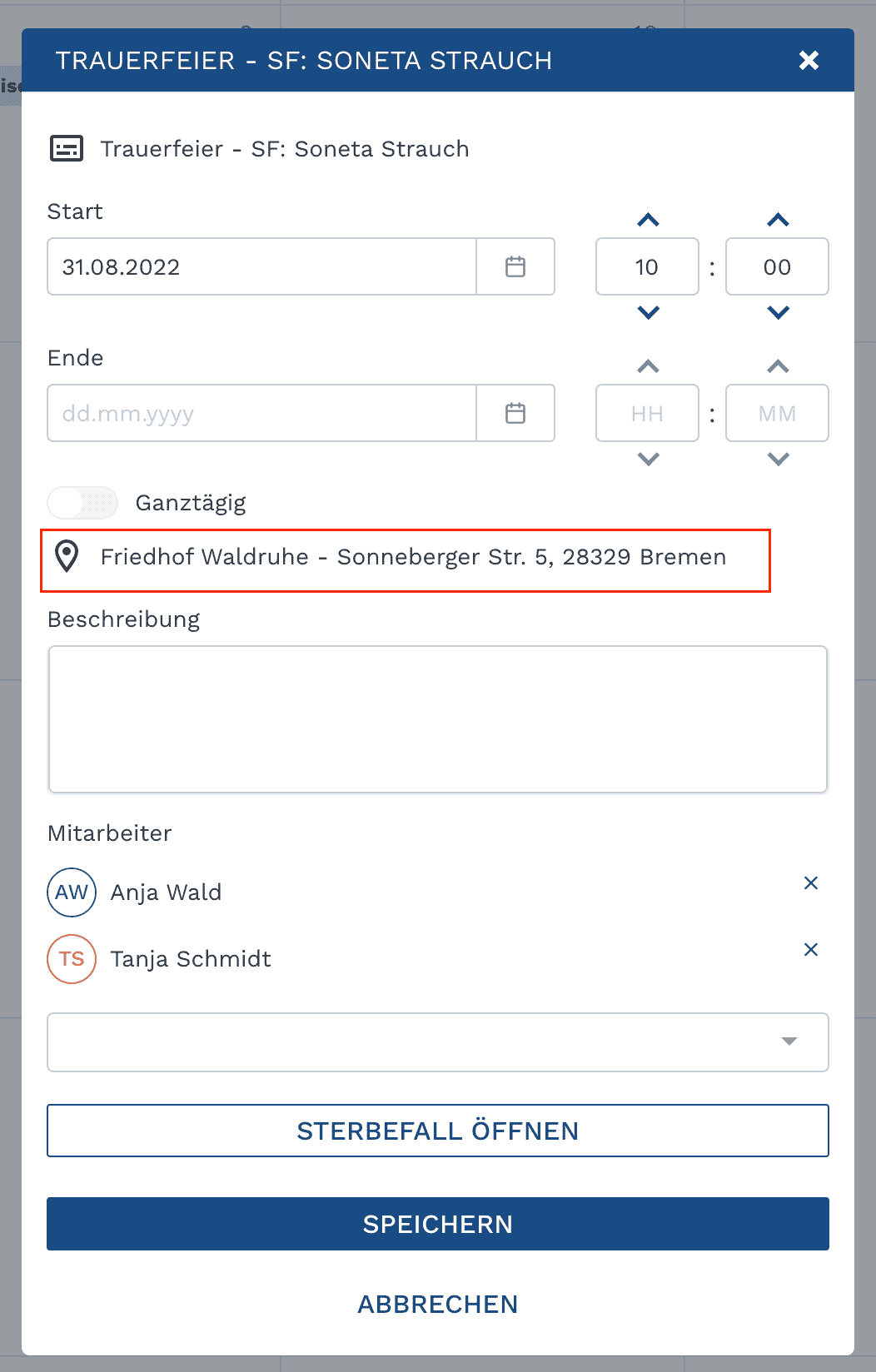The width and height of the screenshot is (876, 1372).
Task: Click the event title card icon
Action: click(67, 148)
